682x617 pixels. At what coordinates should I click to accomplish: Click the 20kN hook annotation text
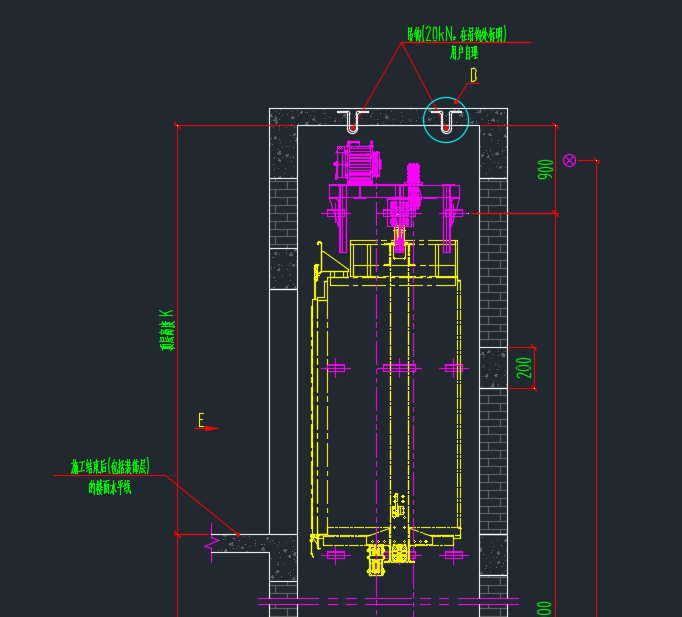point(457,34)
